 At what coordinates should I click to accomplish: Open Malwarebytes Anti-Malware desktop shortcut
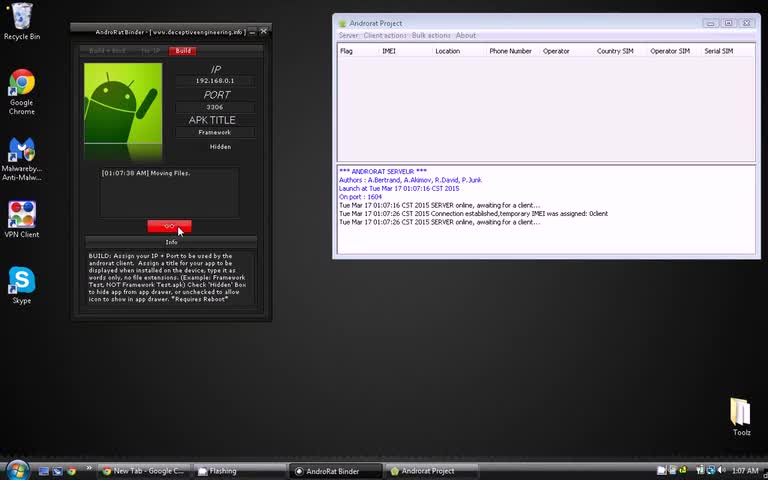(x=22, y=159)
